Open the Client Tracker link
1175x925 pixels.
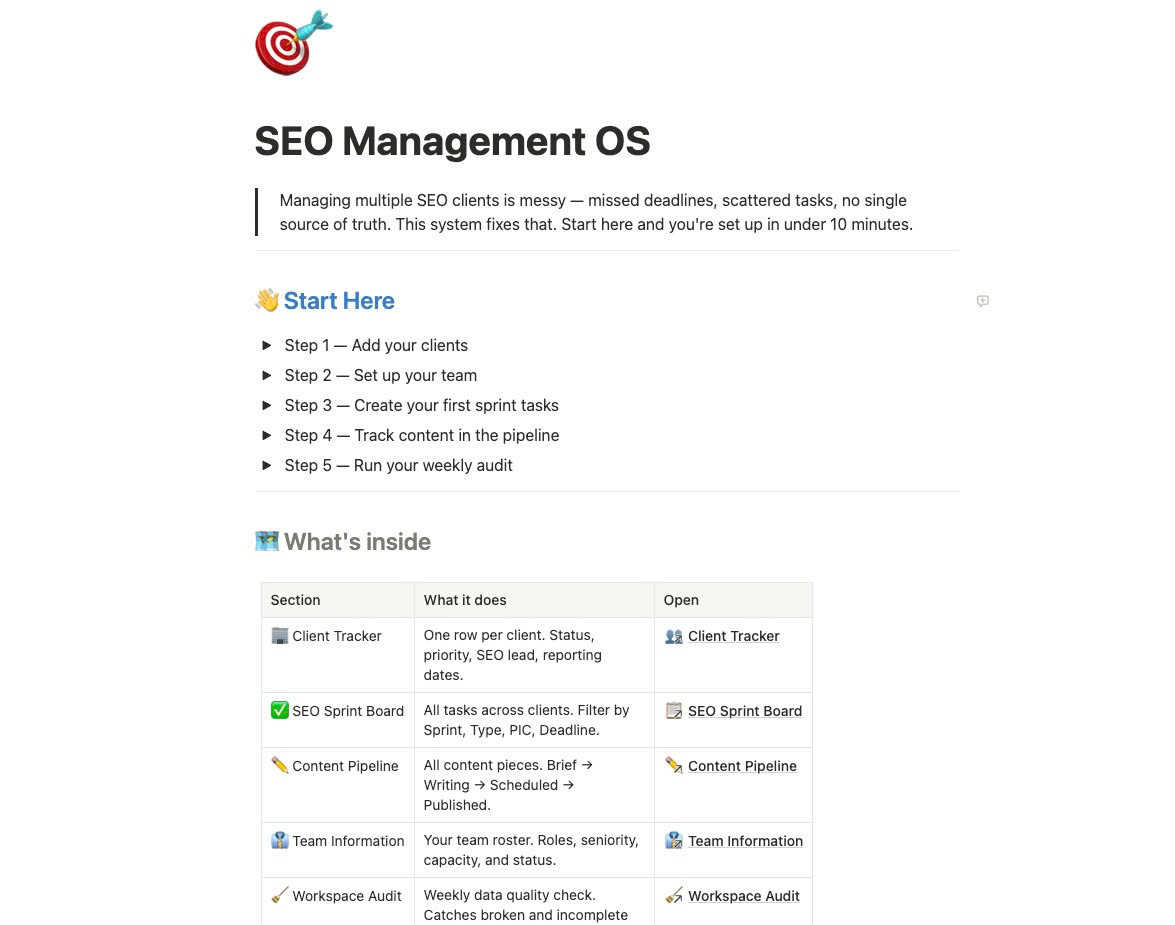732,636
